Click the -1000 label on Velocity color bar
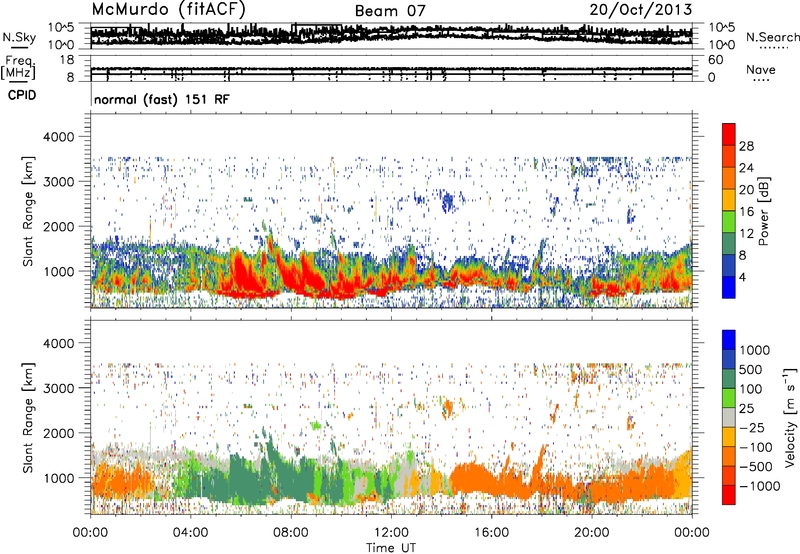800x554 pixels. 759,486
